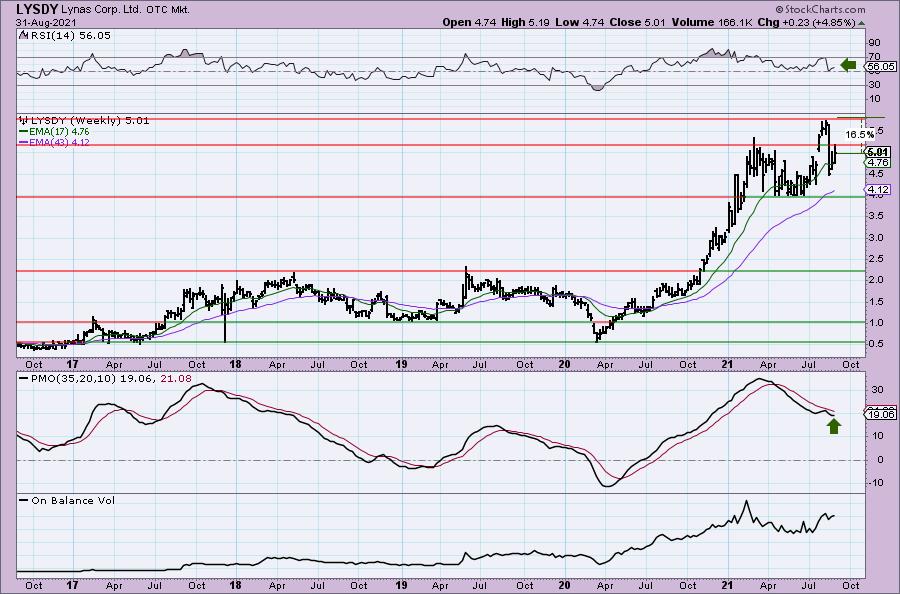Click the 70 level on the RSI axis
The height and width of the screenshot is (594, 900).
pos(875,56)
